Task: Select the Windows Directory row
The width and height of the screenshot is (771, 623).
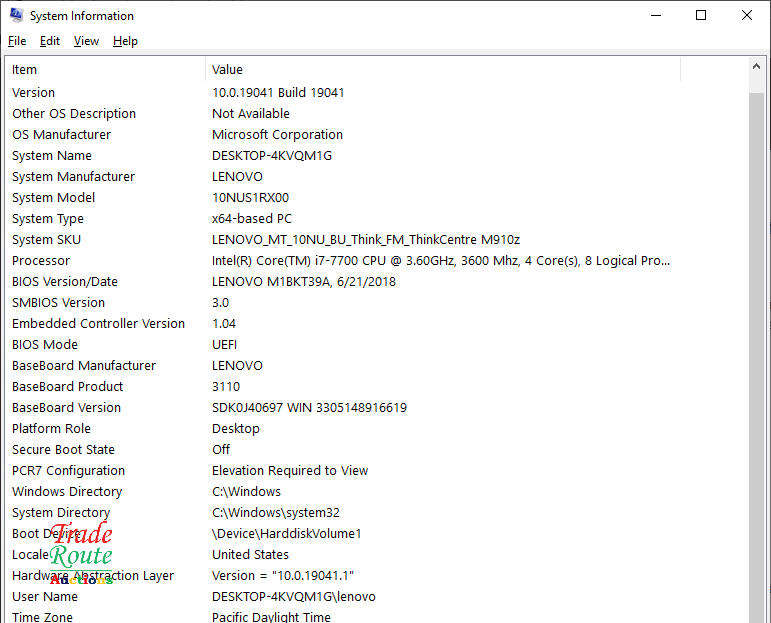Action: coord(67,492)
